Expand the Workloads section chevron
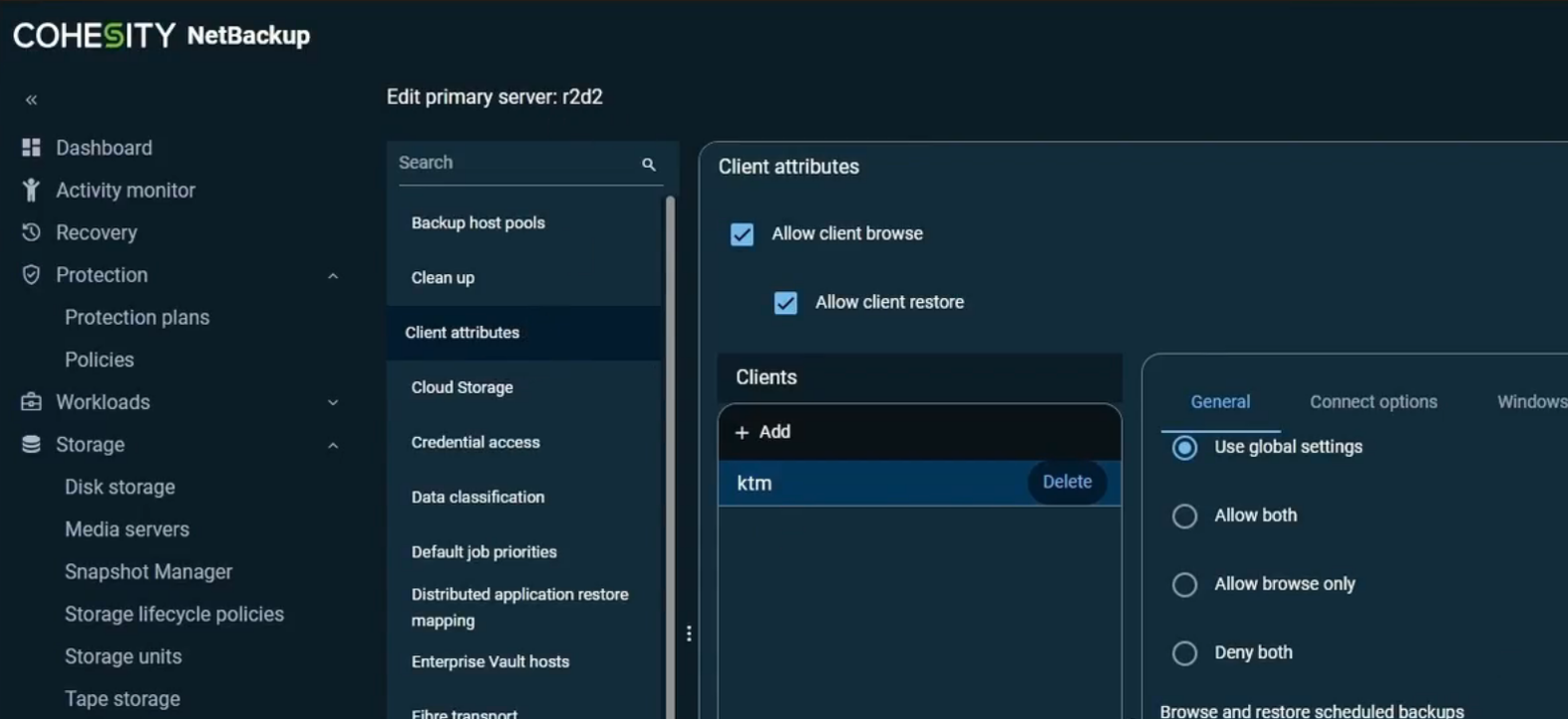The width and height of the screenshot is (1568, 719). click(333, 403)
